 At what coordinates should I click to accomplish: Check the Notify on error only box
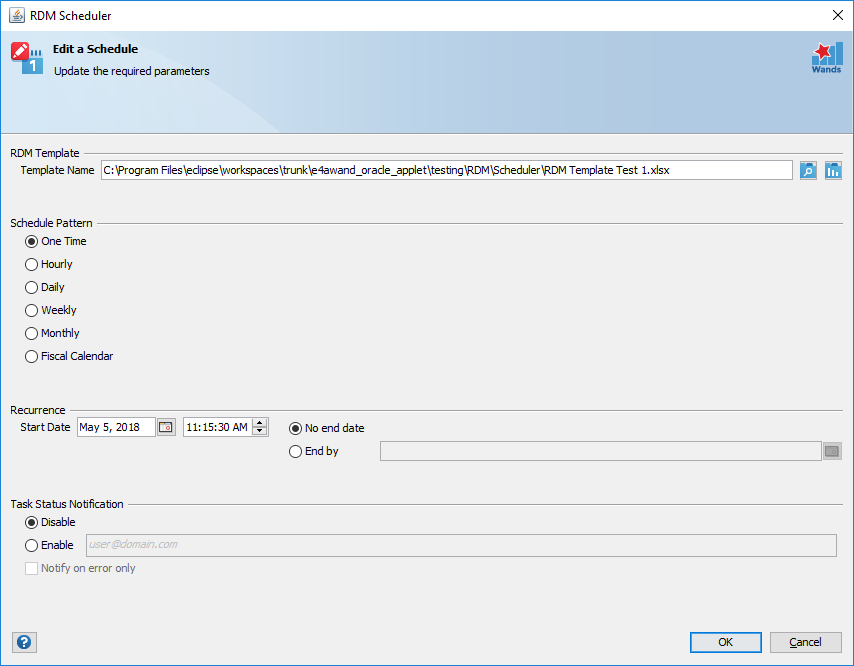pyautogui.click(x=31, y=567)
